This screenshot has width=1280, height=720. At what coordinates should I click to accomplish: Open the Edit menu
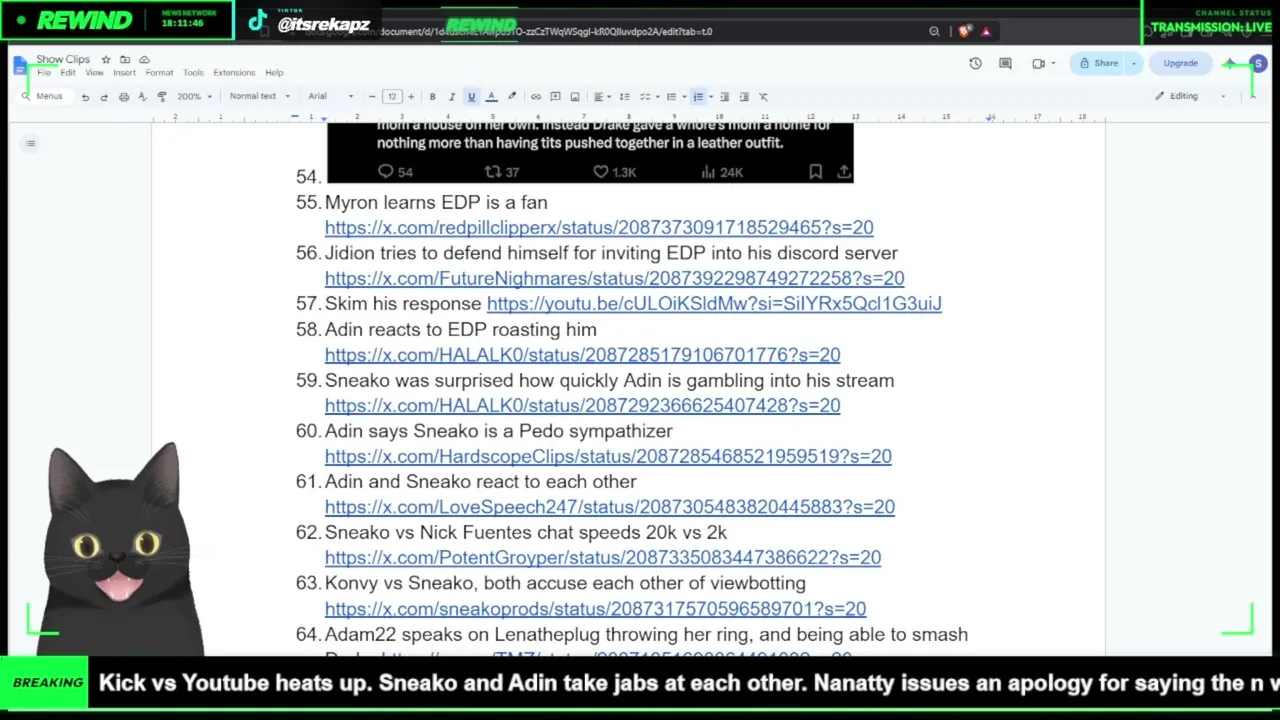click(x=67, y=73)
